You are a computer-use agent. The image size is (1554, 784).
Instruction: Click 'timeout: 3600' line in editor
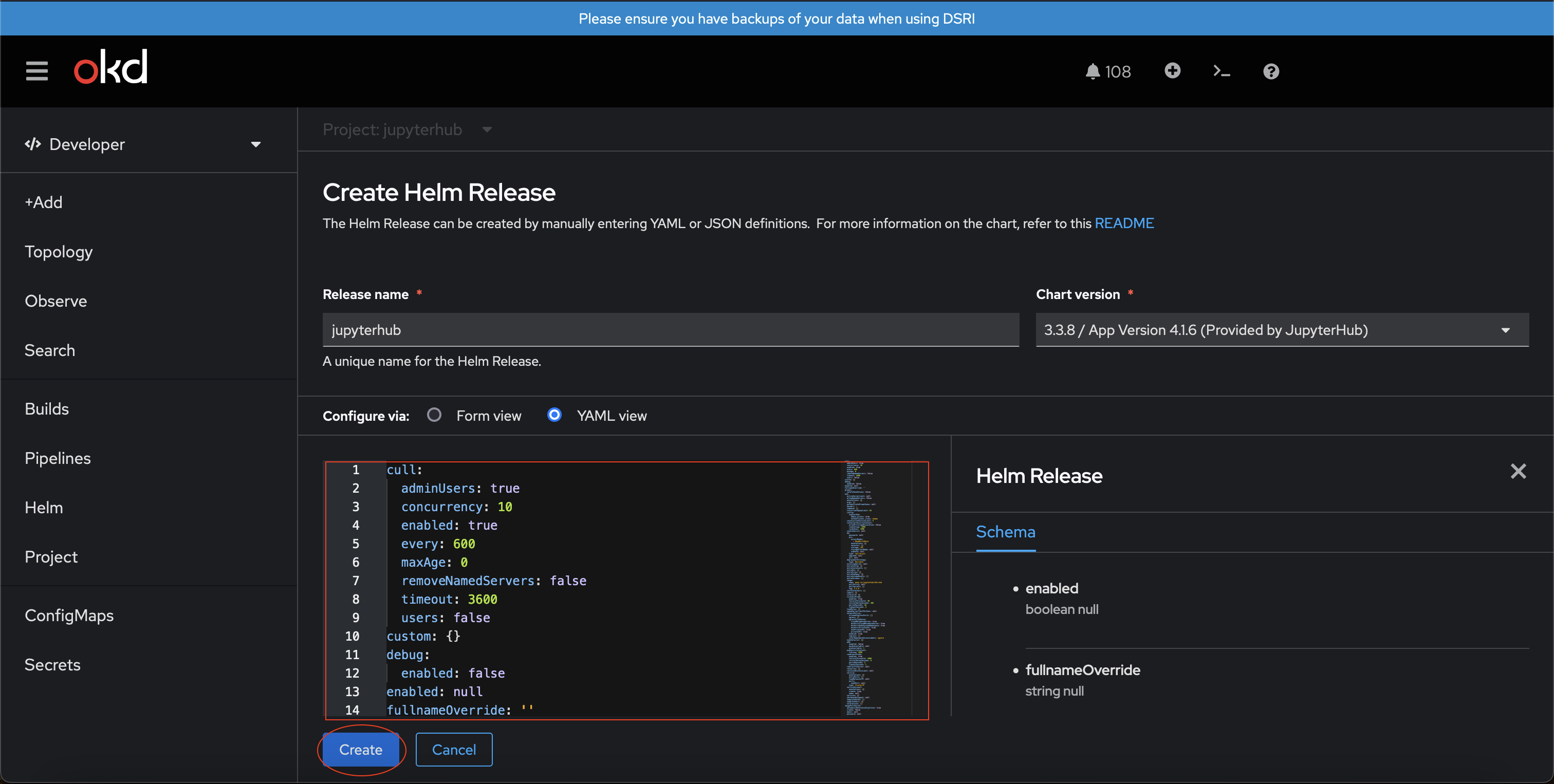tap(450, 600)
